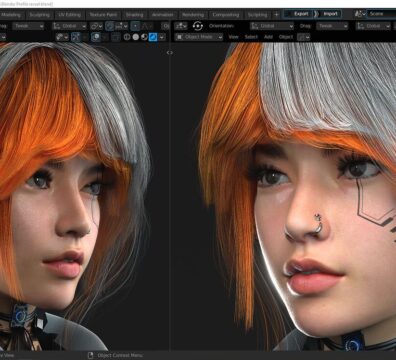Open the Drag Tweak dropdown in right header
This screenshot has height=360, width=396.
click(332, 26)
